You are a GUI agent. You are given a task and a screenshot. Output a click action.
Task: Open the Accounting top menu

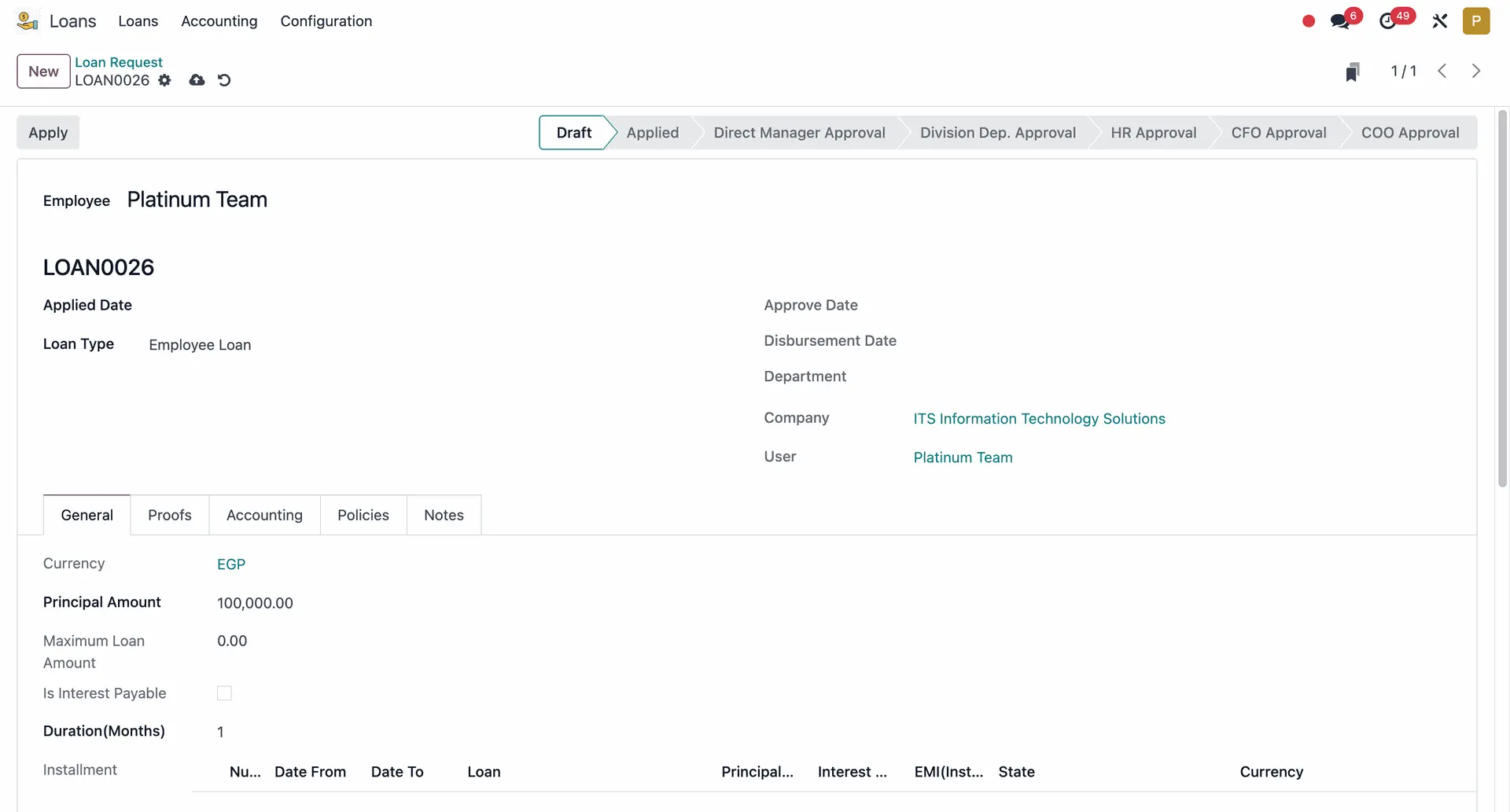(219, 21)
